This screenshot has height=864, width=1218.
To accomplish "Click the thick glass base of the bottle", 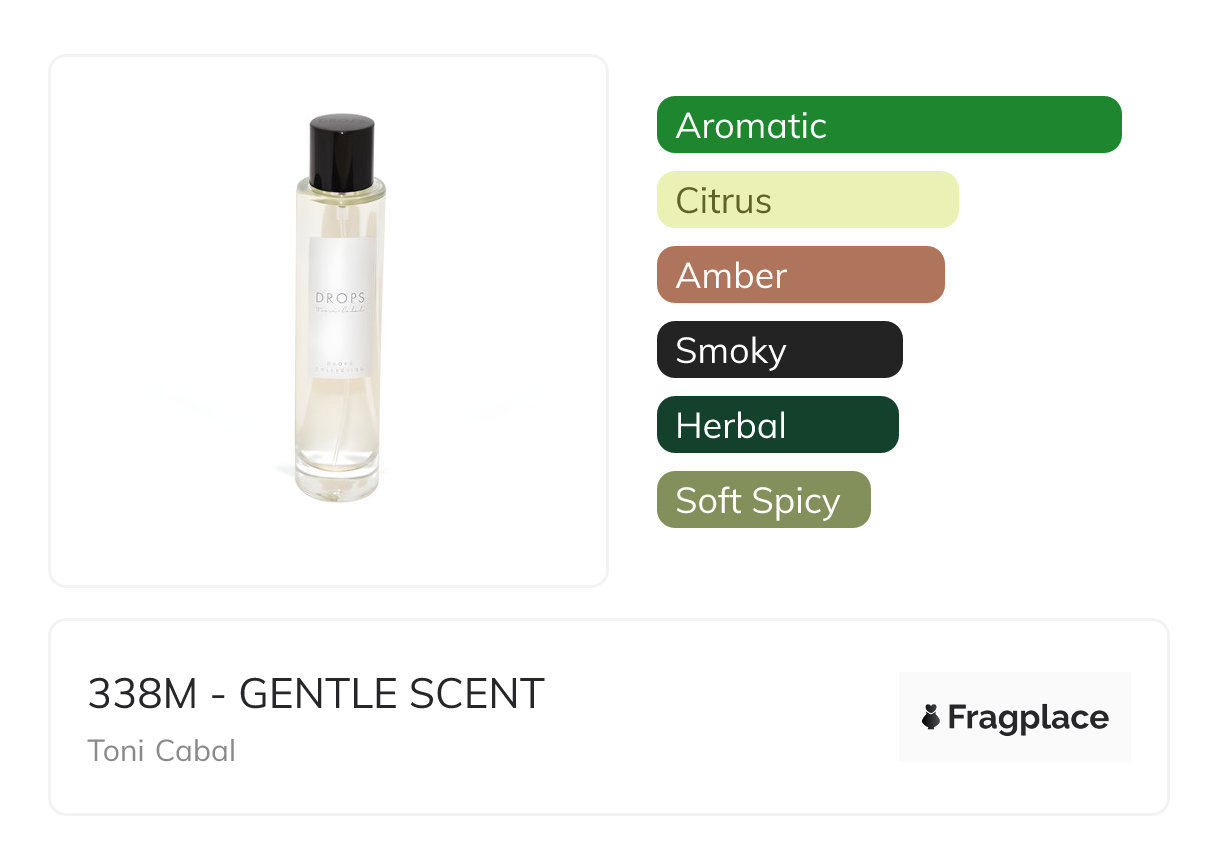I will point(338,487).
